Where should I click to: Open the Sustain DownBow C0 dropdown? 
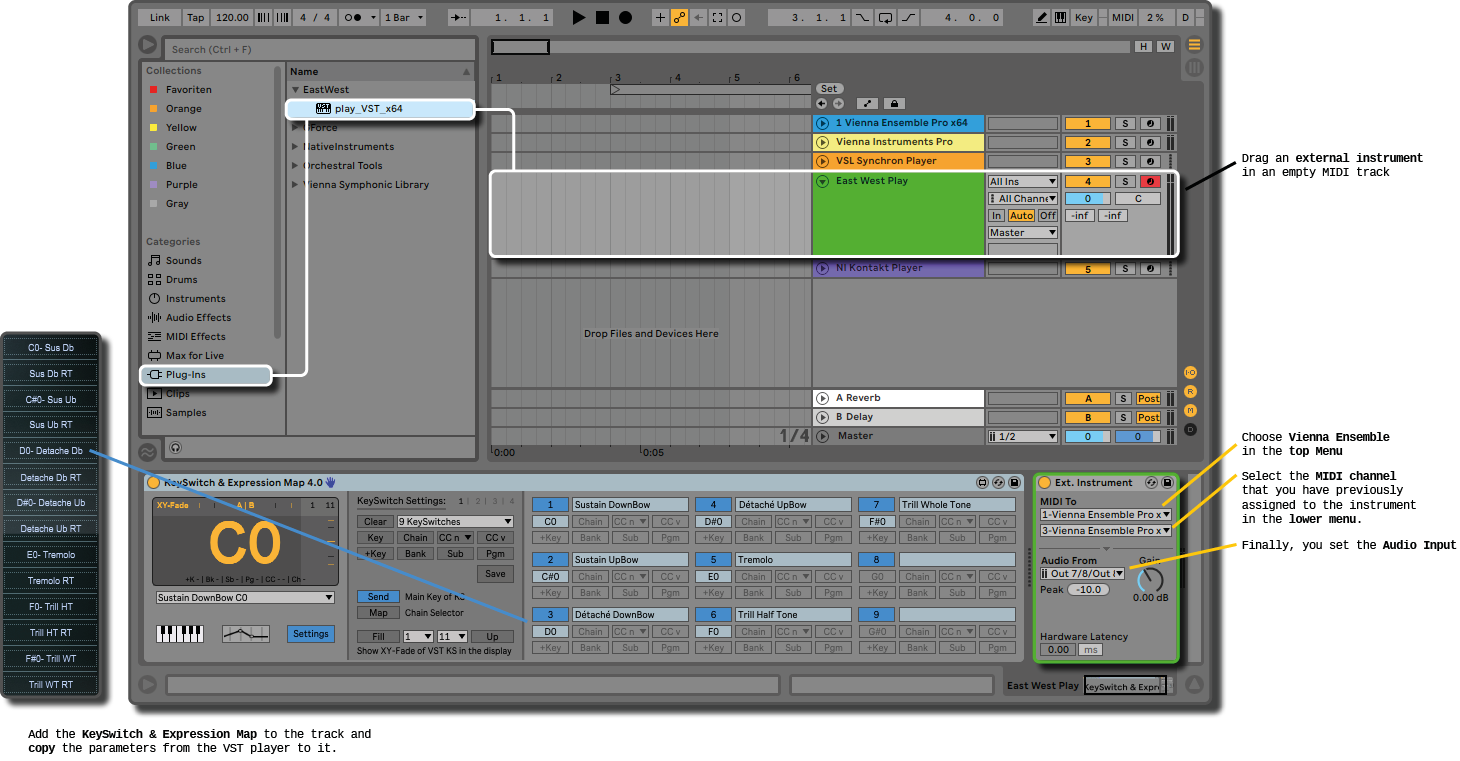[245, 598]
